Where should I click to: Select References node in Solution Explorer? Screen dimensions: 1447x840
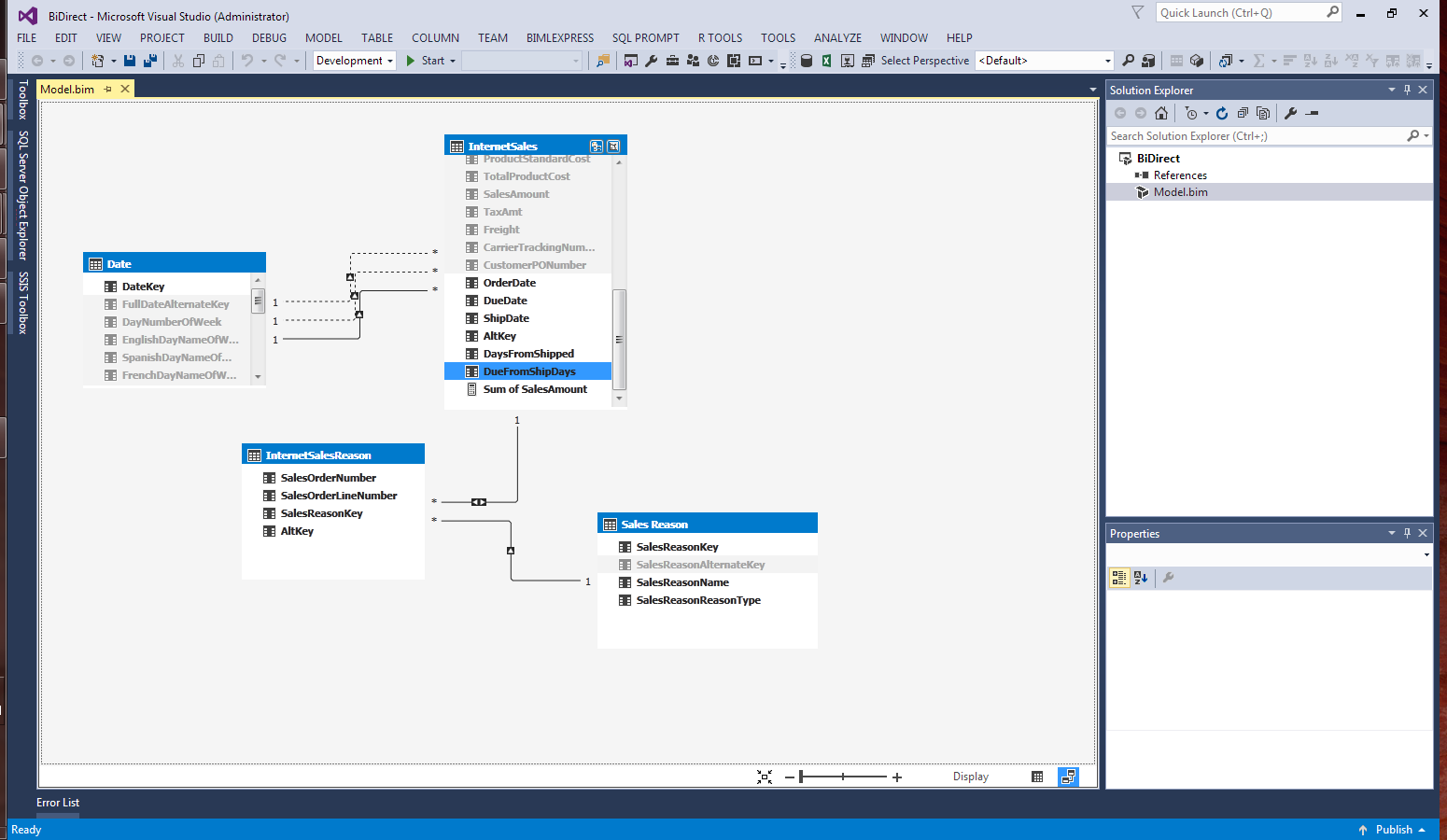click(1180, 175)
